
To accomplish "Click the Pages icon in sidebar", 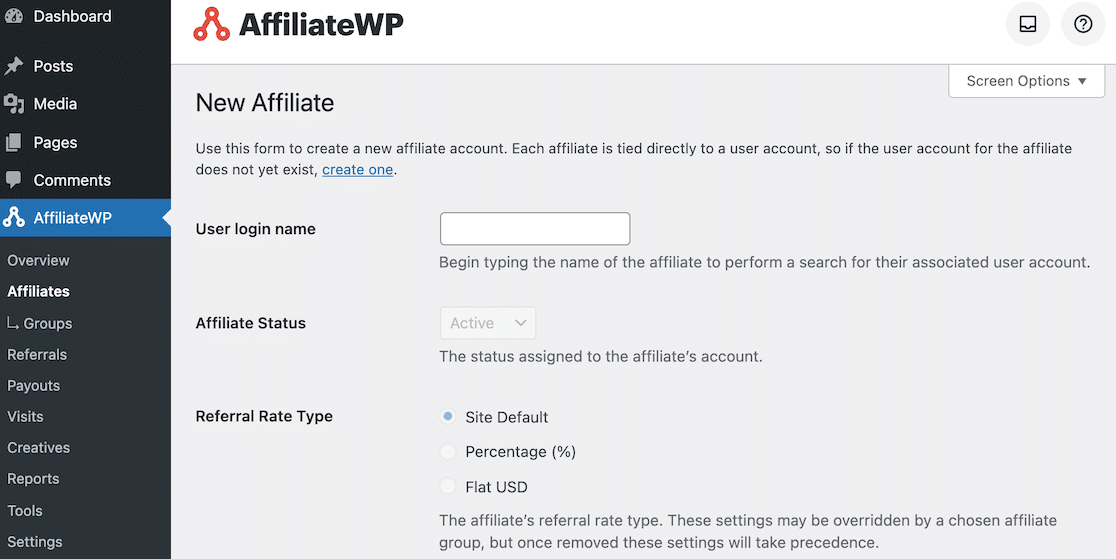I will point(14,142).
